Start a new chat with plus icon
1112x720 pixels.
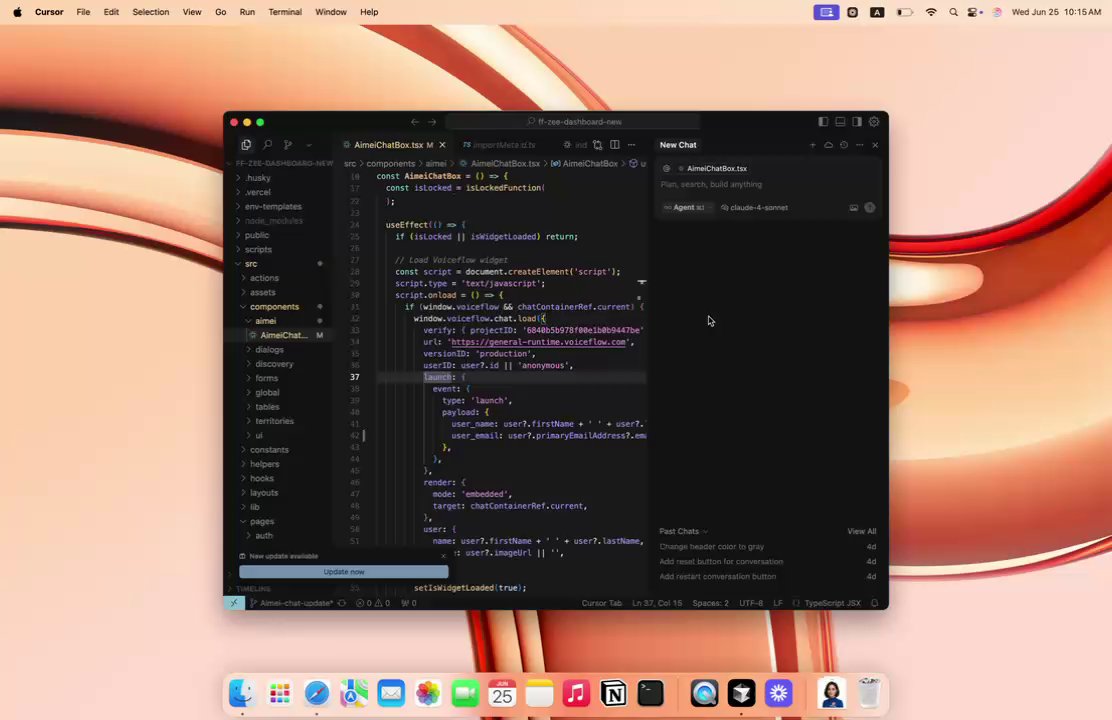click(813, 145)
